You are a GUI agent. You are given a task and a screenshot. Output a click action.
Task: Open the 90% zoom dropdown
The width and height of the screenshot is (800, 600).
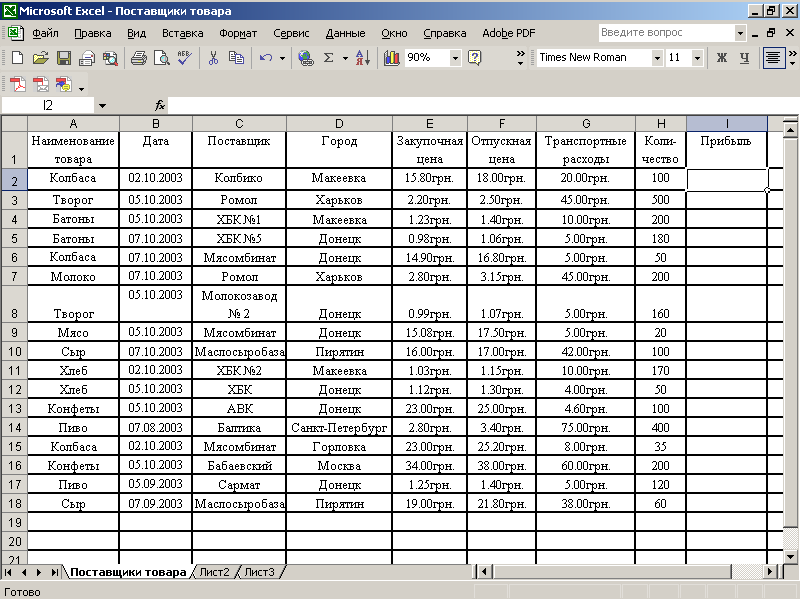pos(455,58)
